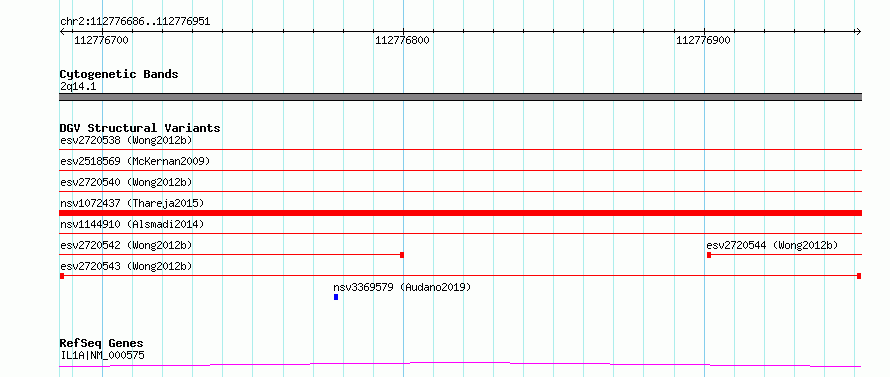Select variant esv2518569 (McKernan2009)
Image resolution: width=890 pixels, height=377 pixels.
(x=135, y=161)
